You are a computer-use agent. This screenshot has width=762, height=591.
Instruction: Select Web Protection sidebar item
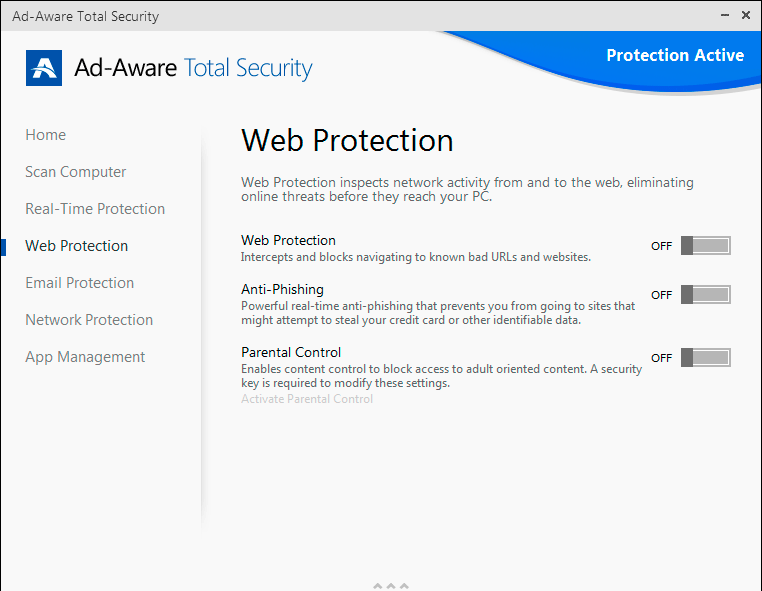[77, 246]
